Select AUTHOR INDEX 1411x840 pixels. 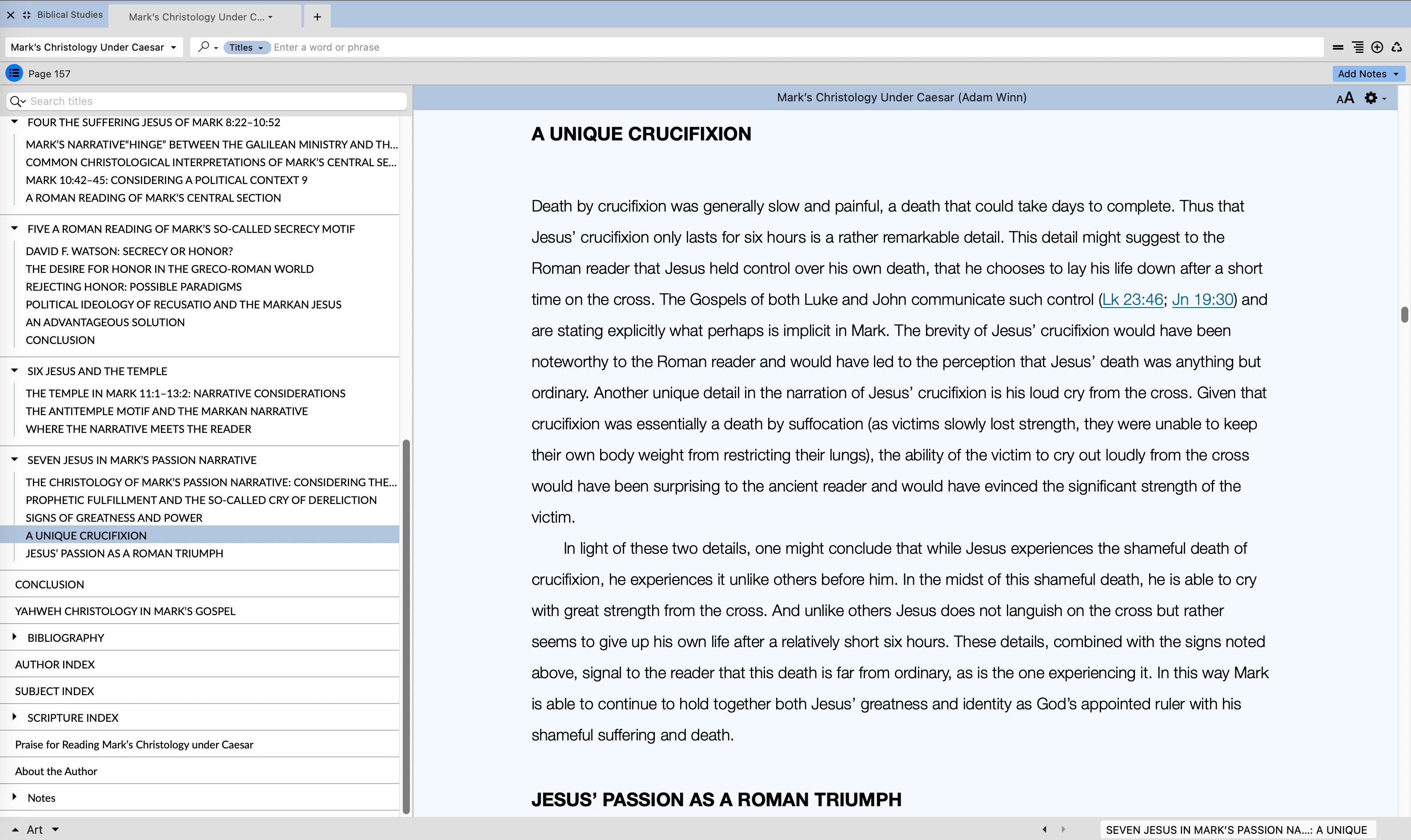pyautogui.click(x=55, y=664)
